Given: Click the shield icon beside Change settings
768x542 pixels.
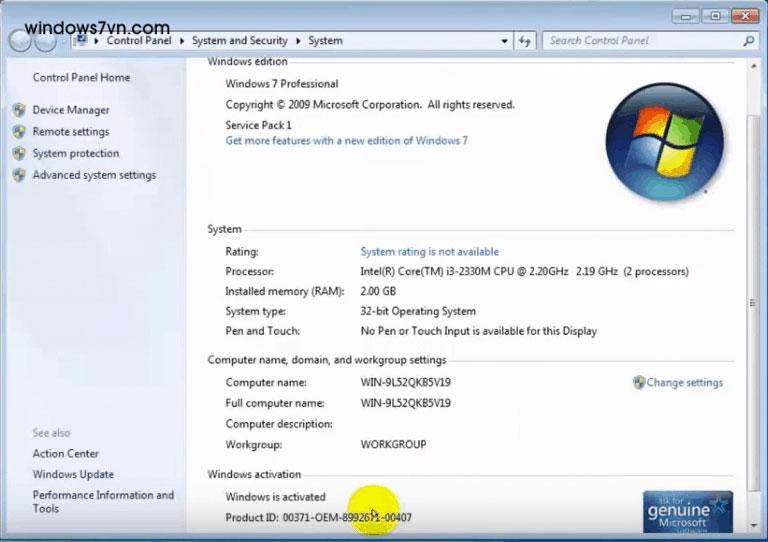Looking at the screenshot, I should [x=639, y=382].
